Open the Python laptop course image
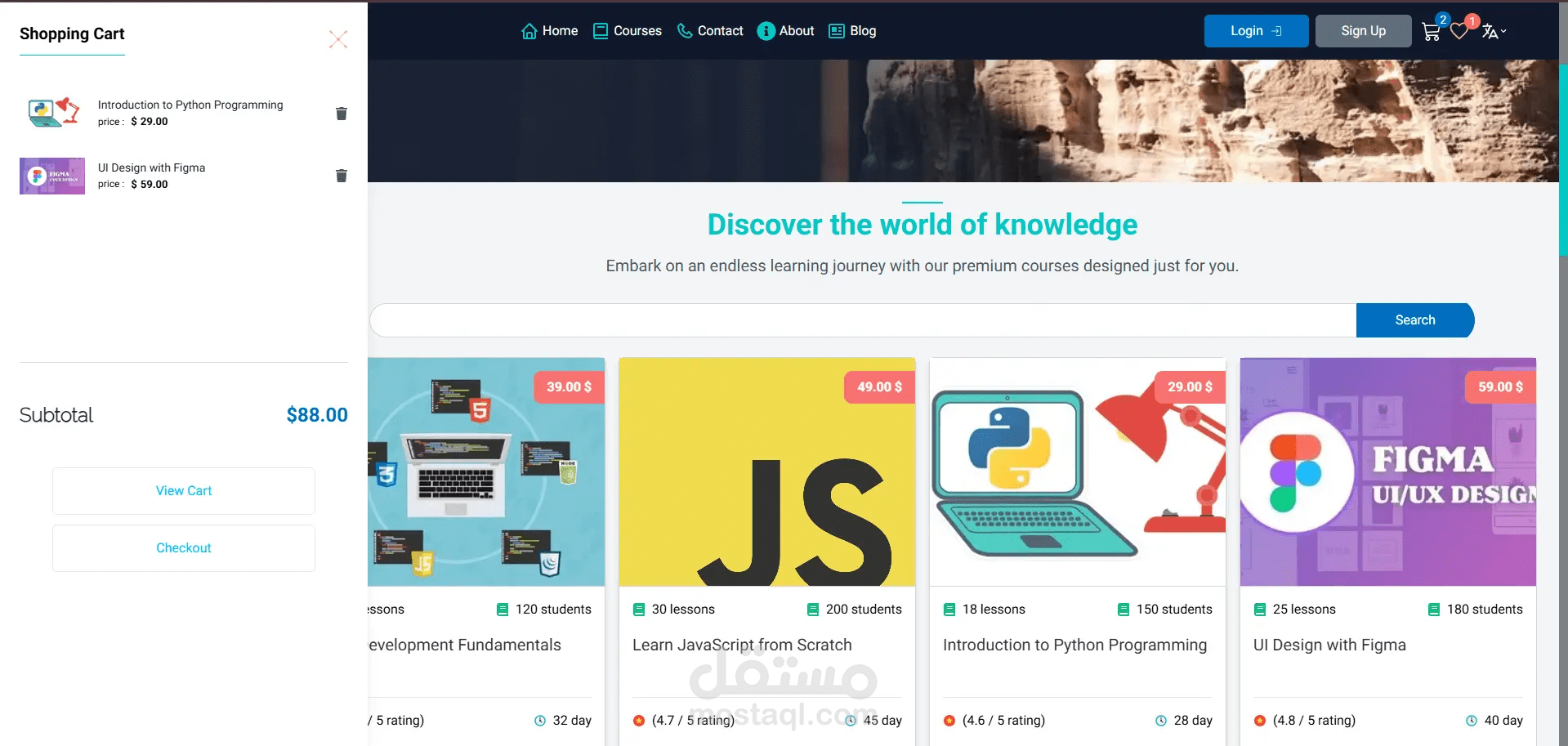The height and width of the screenshot is (746, 1568). coord(1078,472)
